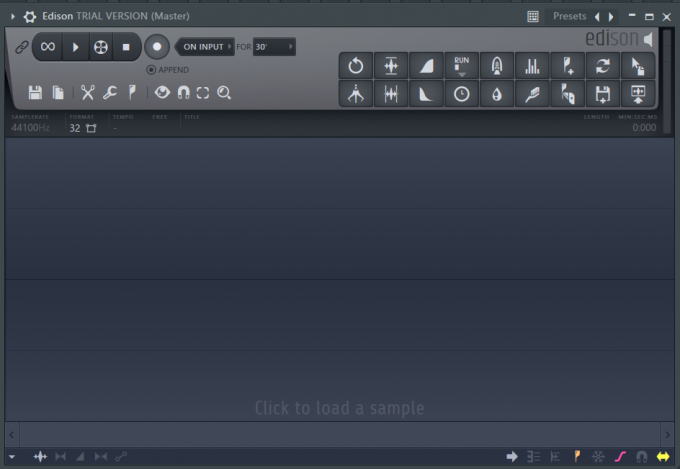Open the pages Format menu icon
The height and width of the screenshot is (469, 680).
(x=58, y=92)
